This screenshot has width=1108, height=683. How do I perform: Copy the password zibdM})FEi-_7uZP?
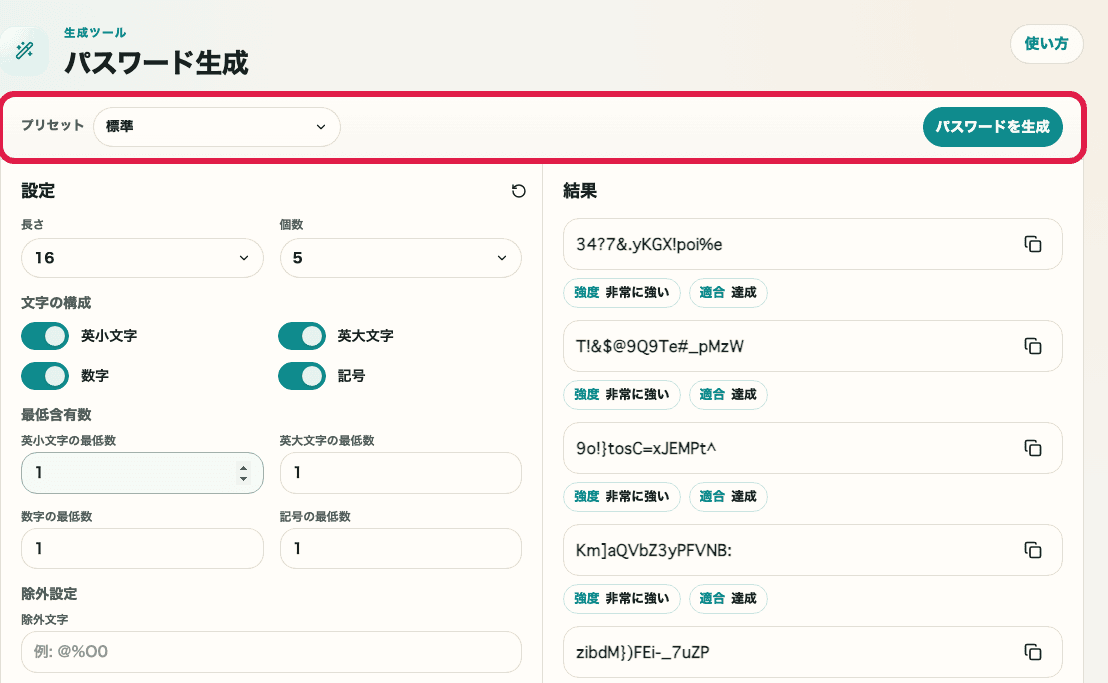coord(1032,652)
